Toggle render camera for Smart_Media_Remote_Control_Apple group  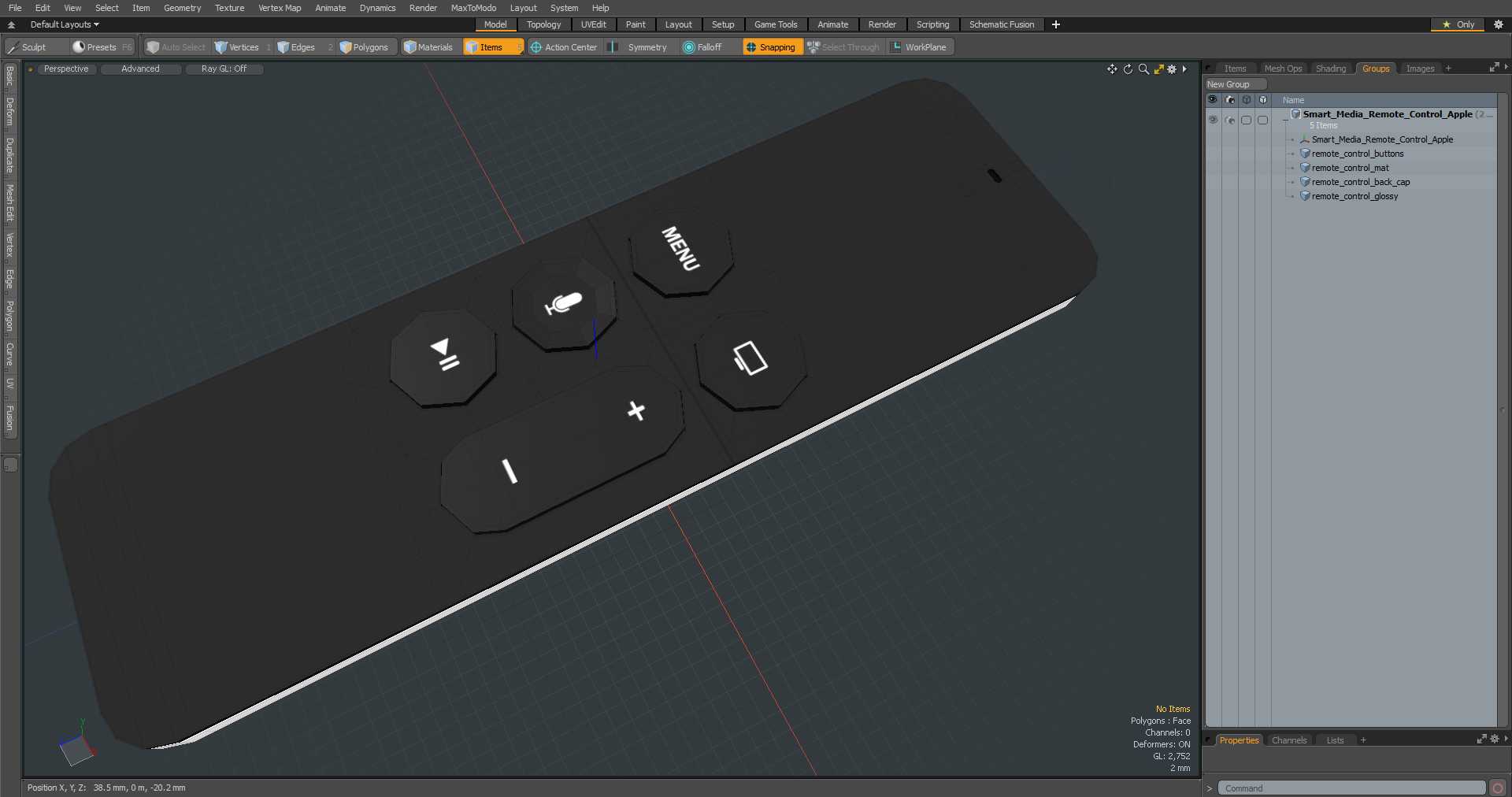pyautogui.click(x=1230, y=120)
